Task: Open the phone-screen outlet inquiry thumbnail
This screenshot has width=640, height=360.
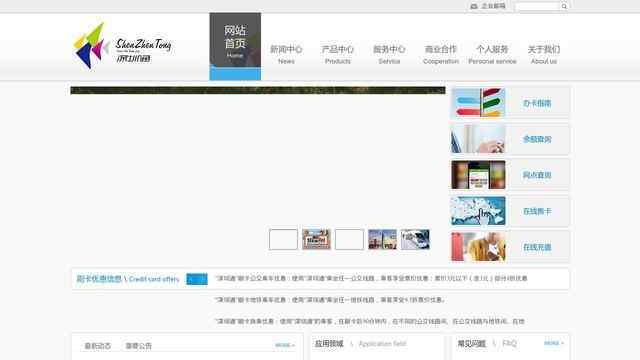Action: 478,175
